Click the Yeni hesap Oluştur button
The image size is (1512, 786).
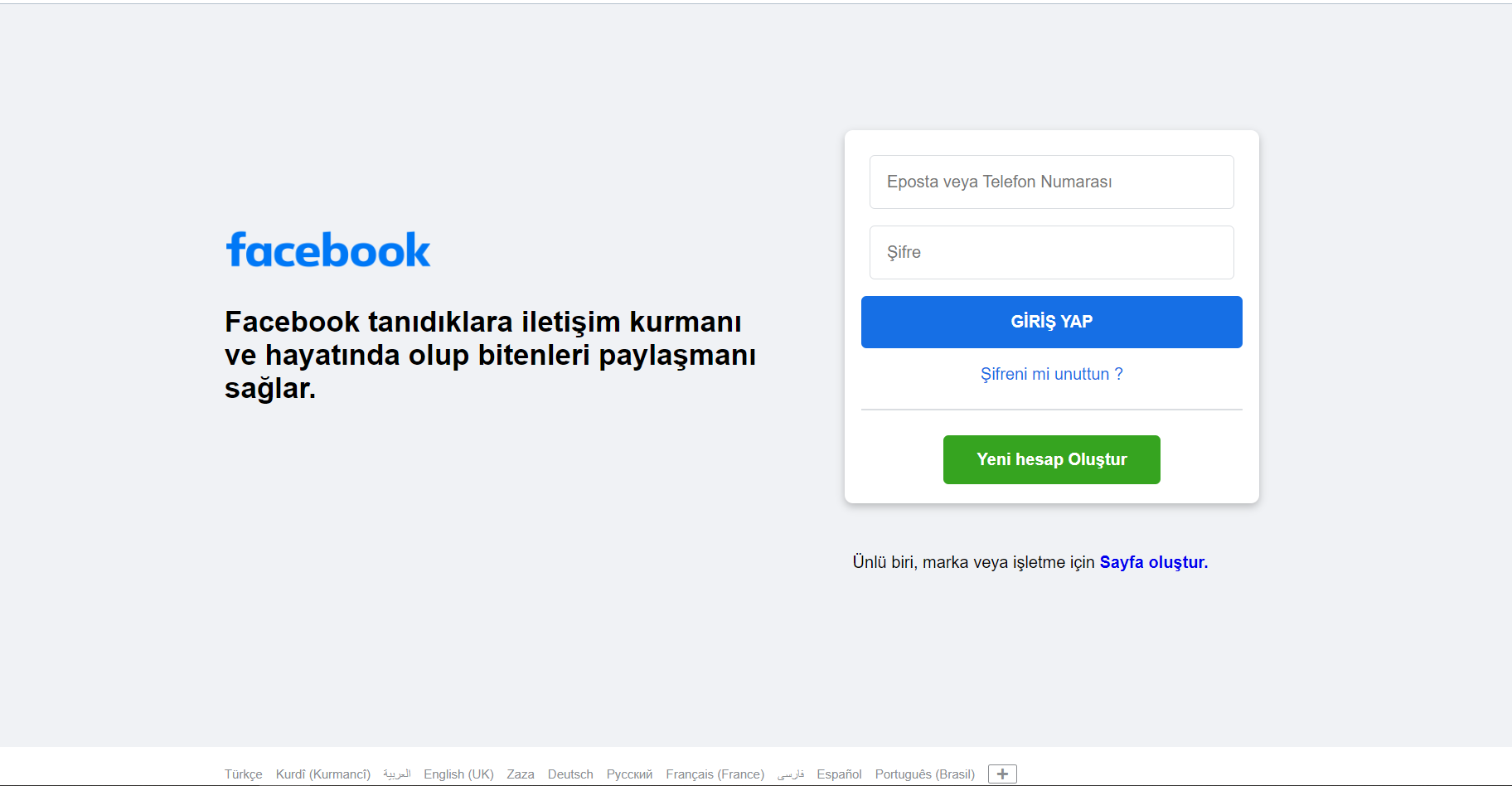(x=1051, y=459)
